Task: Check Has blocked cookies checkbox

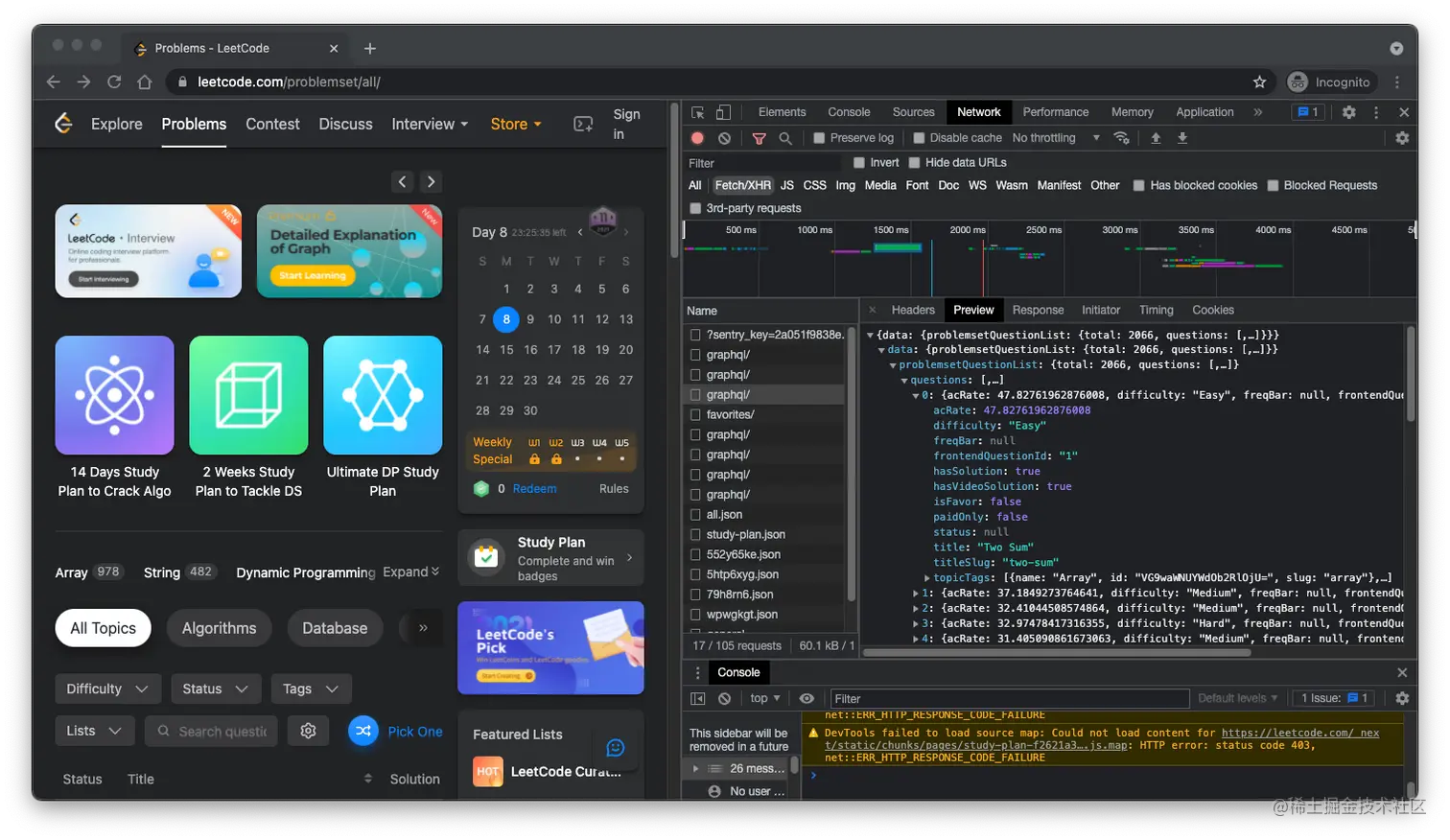Action: click(1138, 186)
